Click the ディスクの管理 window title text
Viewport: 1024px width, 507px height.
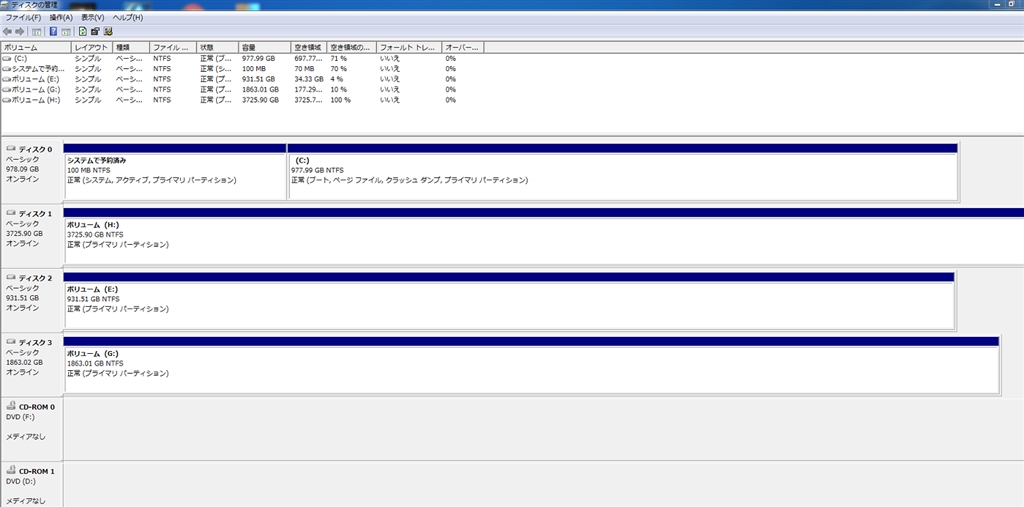[x=33, y=5]
